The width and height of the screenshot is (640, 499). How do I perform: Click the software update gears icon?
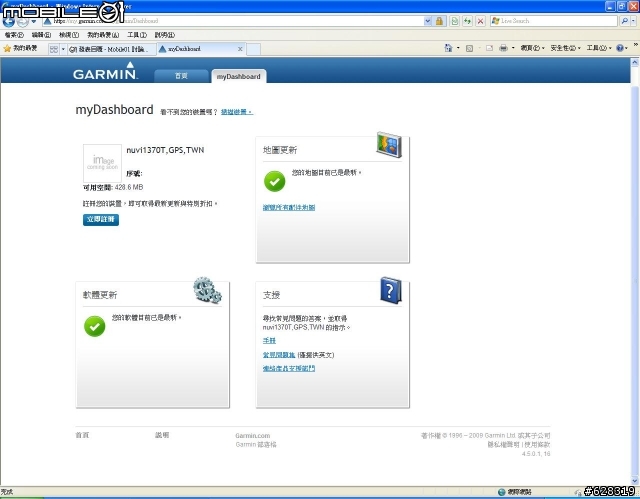207,290
